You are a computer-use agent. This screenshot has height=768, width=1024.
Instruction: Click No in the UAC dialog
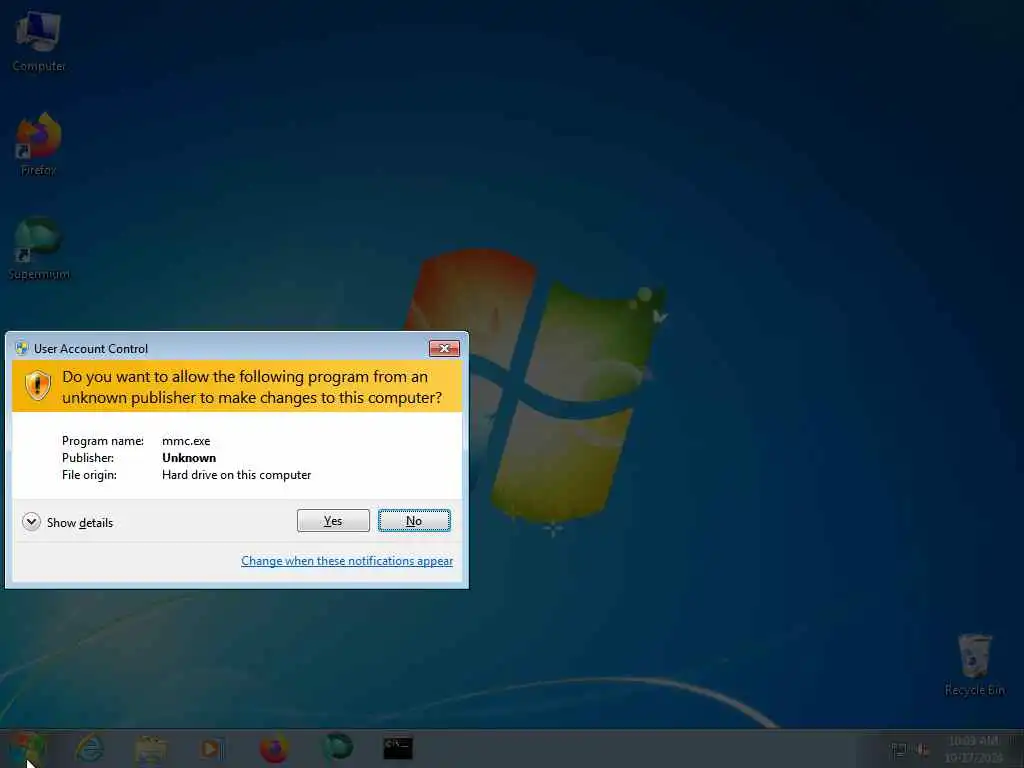(414, 520)
